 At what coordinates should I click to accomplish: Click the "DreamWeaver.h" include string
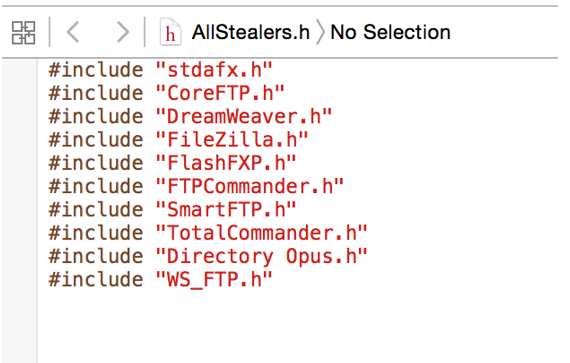click(244, 116)
